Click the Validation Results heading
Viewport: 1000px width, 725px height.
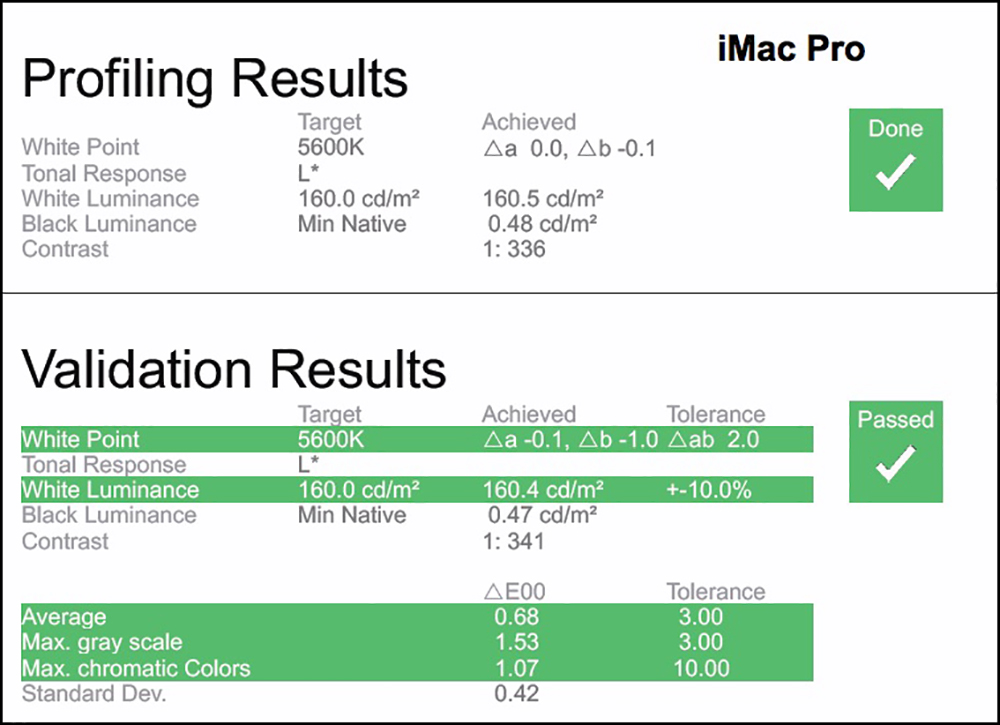pos(234,370)
